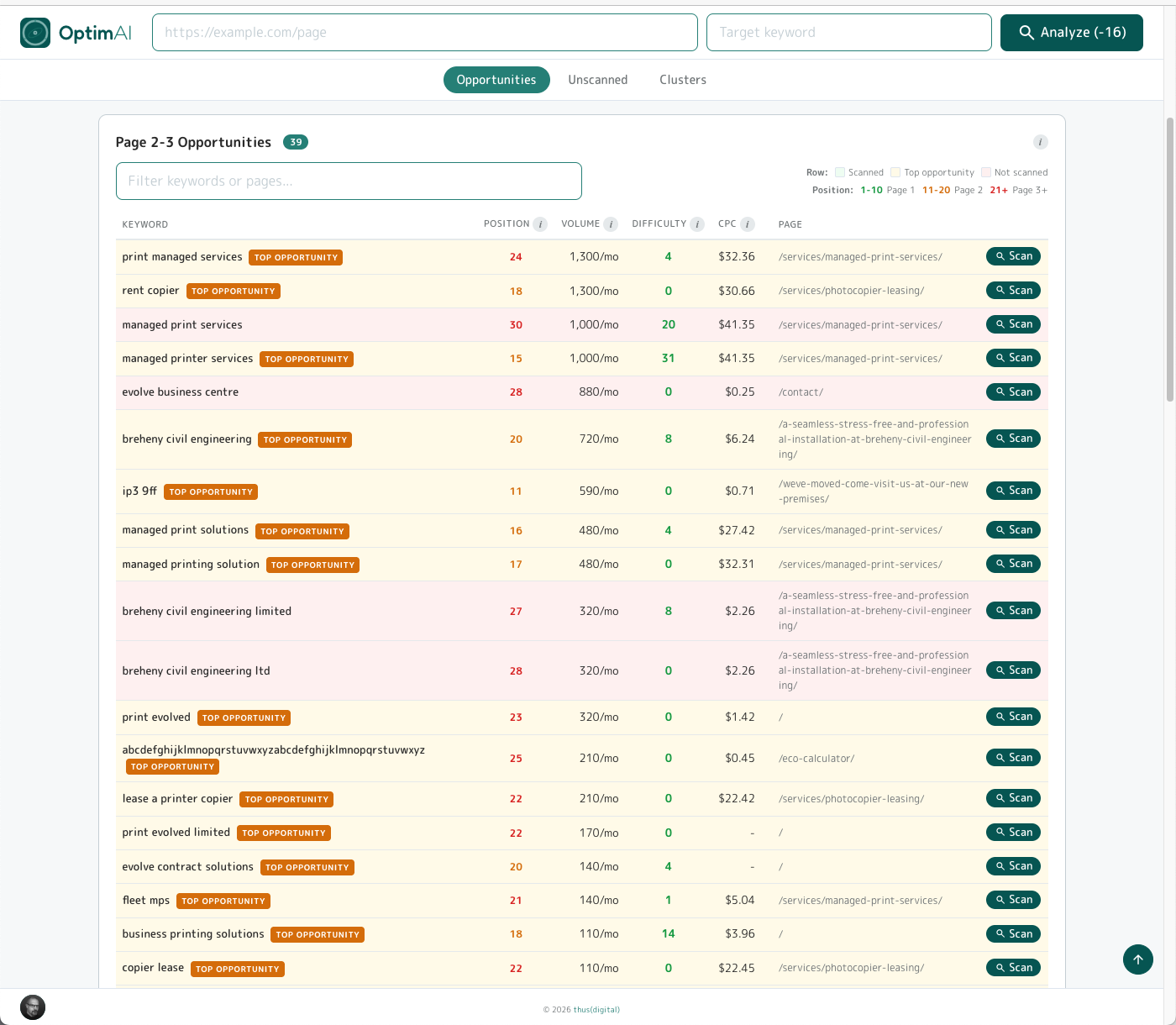Click the /contact/ page path
The width and height of the screenshot is (1176, 1025).
click(x=801, y=392)
